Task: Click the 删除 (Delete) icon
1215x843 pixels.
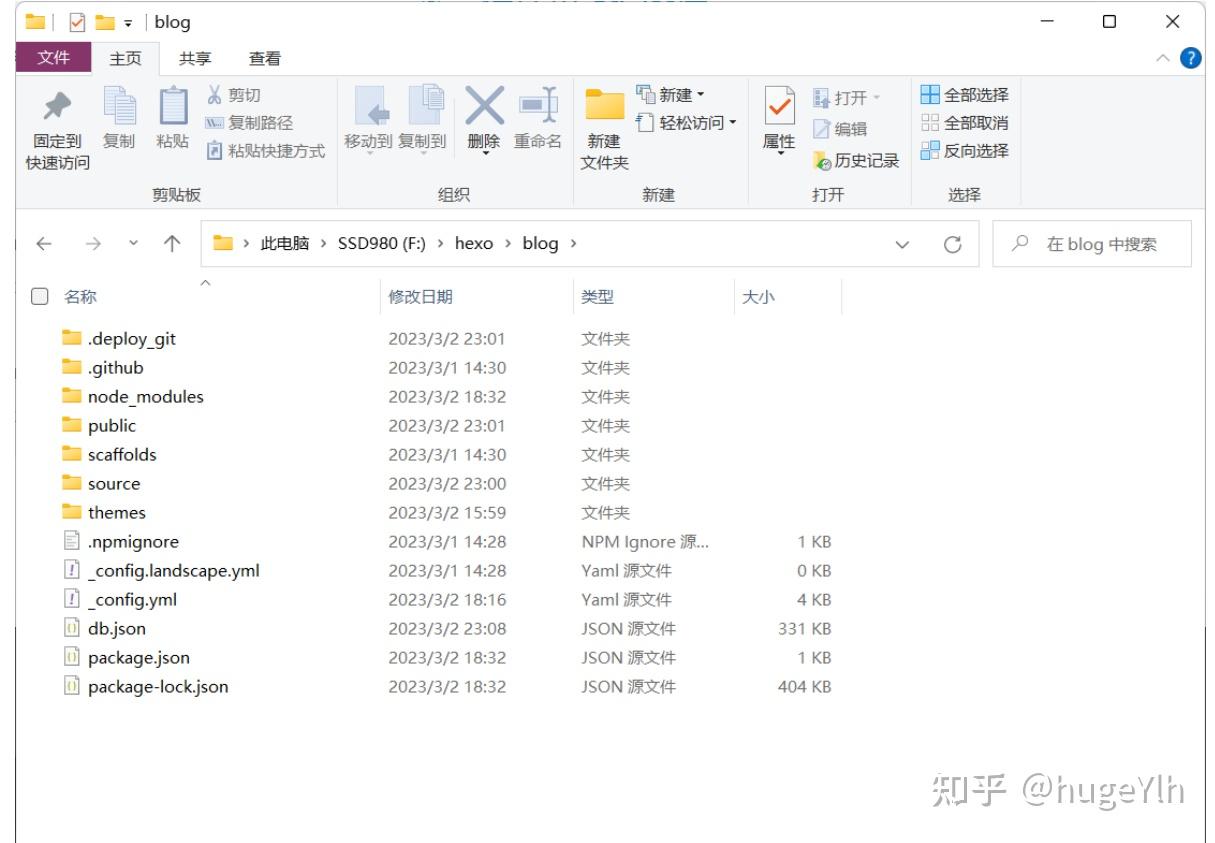Action: (x=484, y=120)
